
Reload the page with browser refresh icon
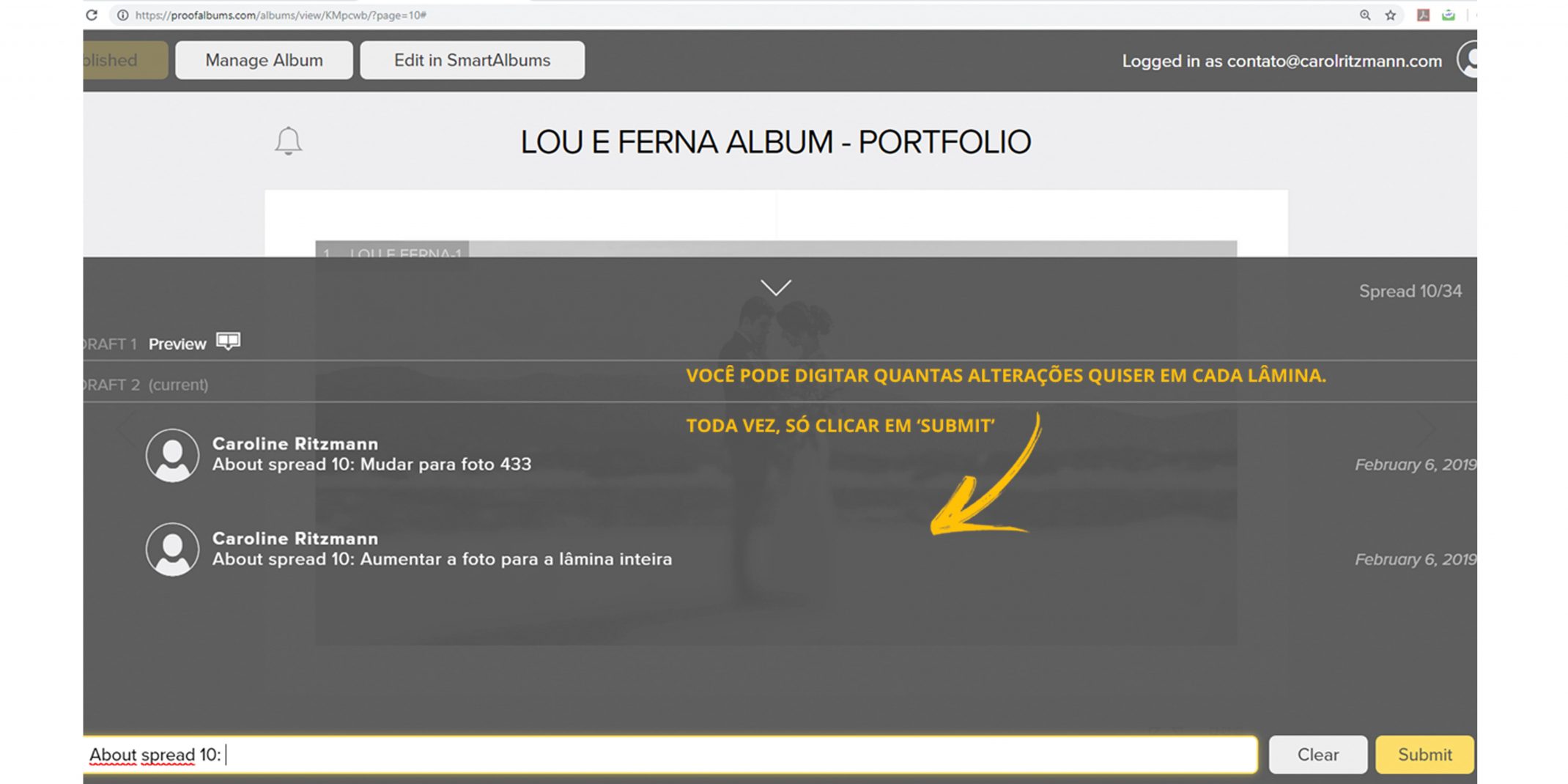(x=92, y=15)
